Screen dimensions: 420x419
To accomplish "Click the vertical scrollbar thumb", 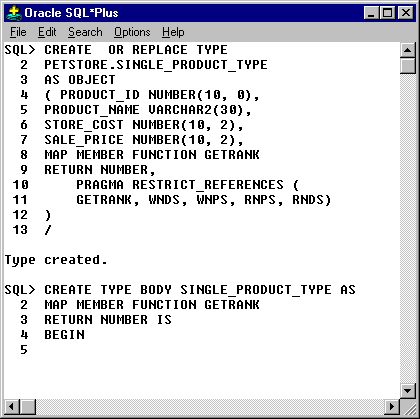I will (408, 66).
